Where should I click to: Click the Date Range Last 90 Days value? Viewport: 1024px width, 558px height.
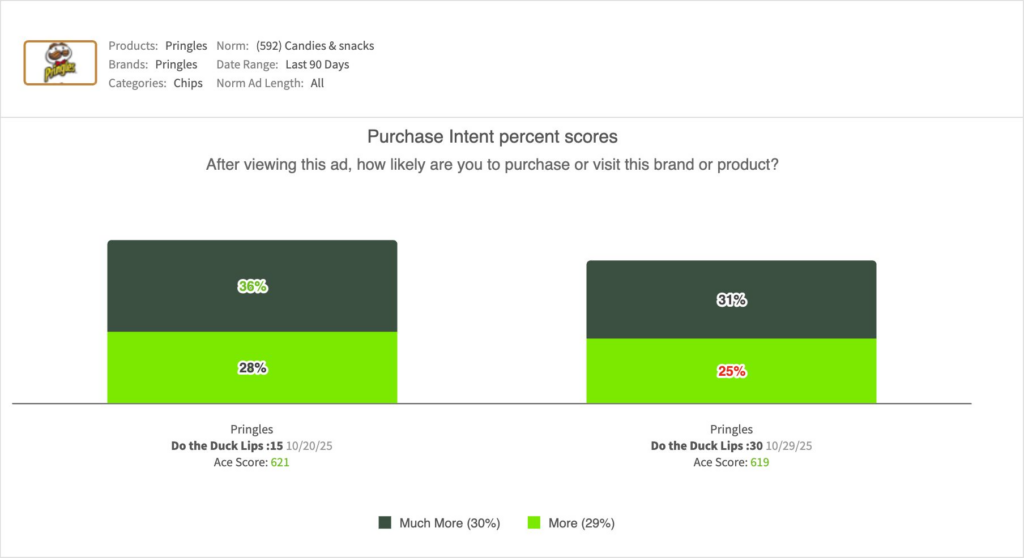coord(310,65)
